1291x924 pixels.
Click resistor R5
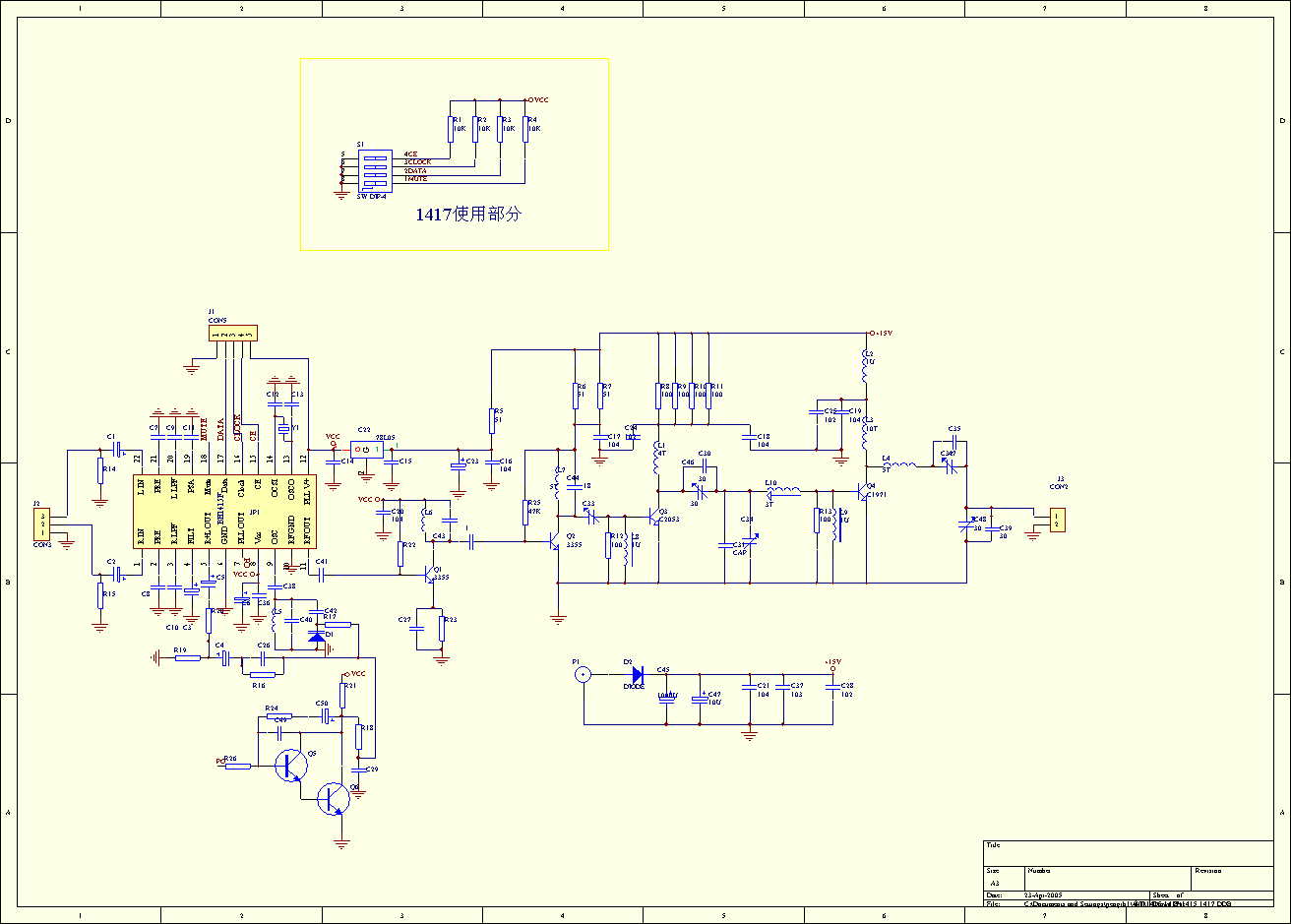(x=491, y=420)
